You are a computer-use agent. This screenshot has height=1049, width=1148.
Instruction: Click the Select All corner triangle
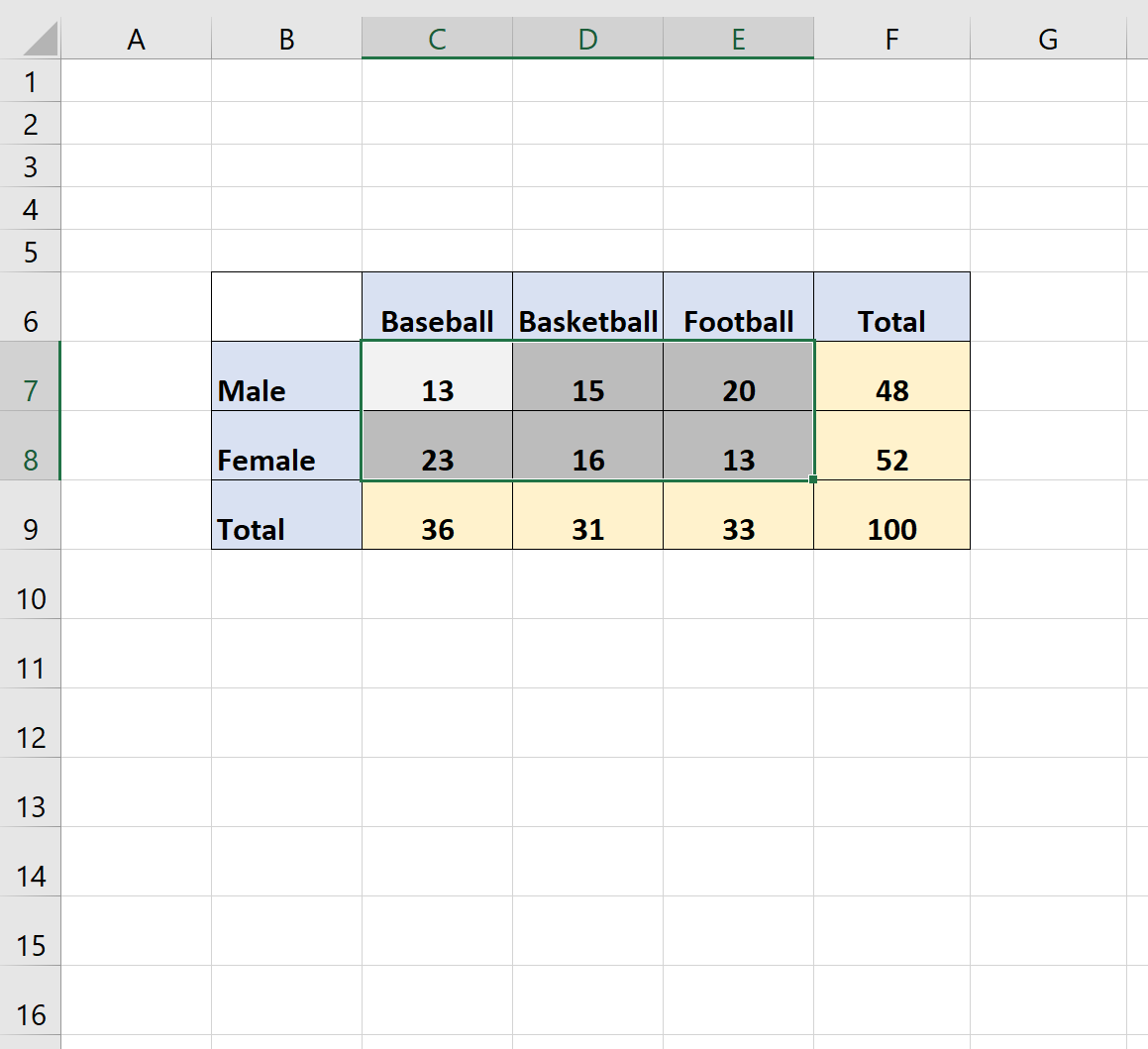click(38, 40)
